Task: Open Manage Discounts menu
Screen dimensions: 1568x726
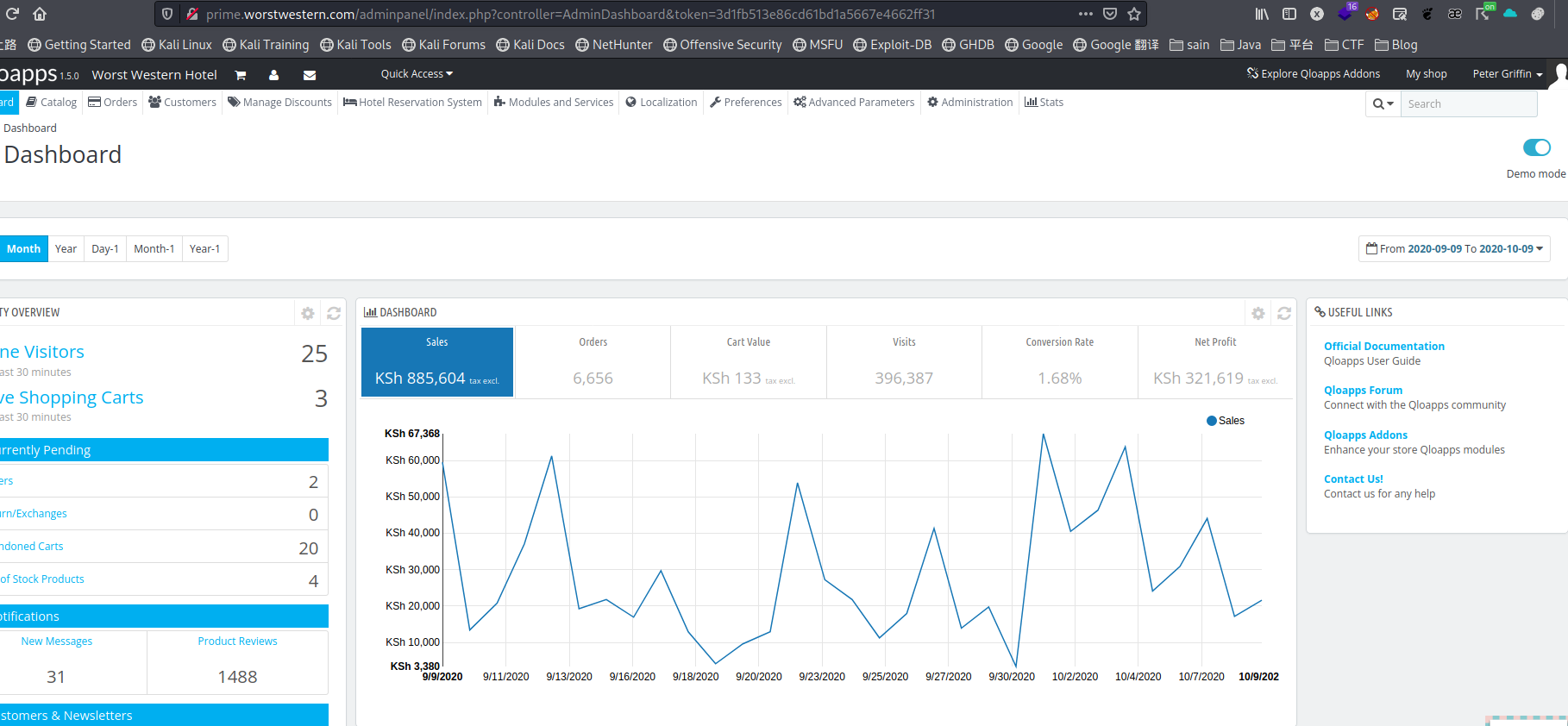Action: tap(279, 102)
